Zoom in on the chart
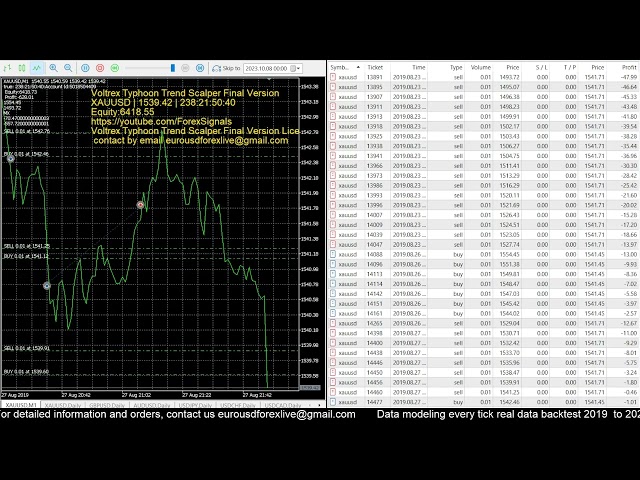The width and height of the screenshot is (640, 480). click(x=53, y=68)
